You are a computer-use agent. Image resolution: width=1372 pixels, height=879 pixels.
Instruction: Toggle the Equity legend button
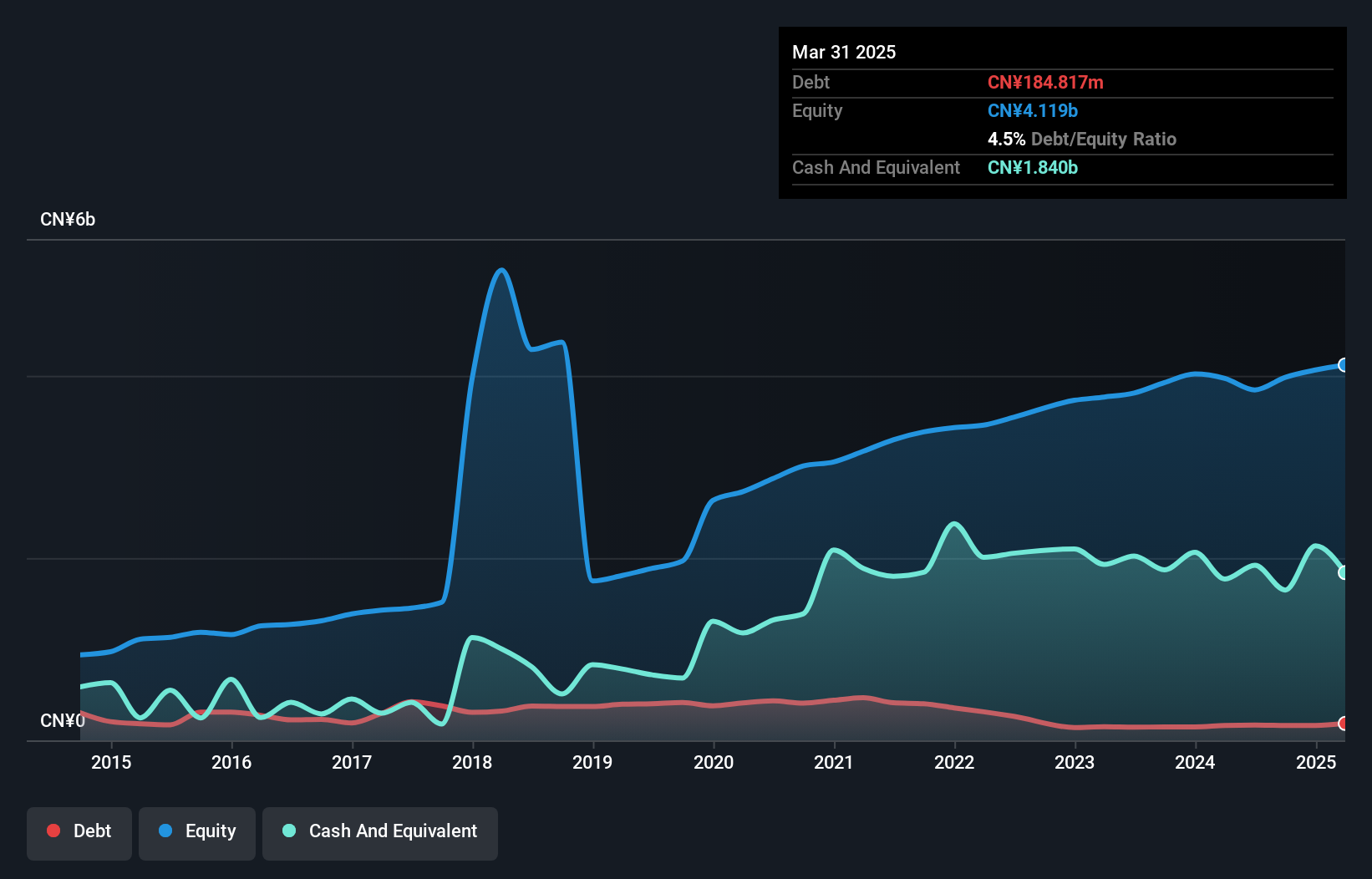point(197,833)
